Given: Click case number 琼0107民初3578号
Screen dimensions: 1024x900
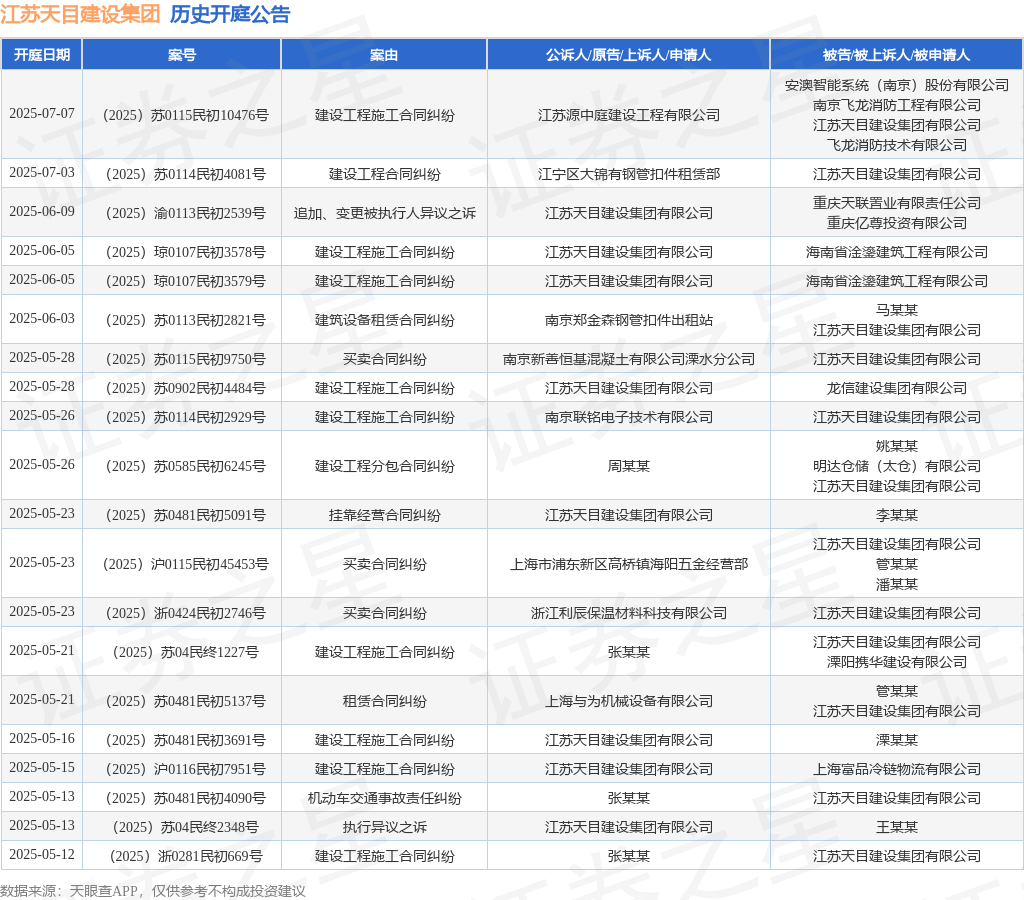Looking at the screenshot, I should tap(185, 252).
